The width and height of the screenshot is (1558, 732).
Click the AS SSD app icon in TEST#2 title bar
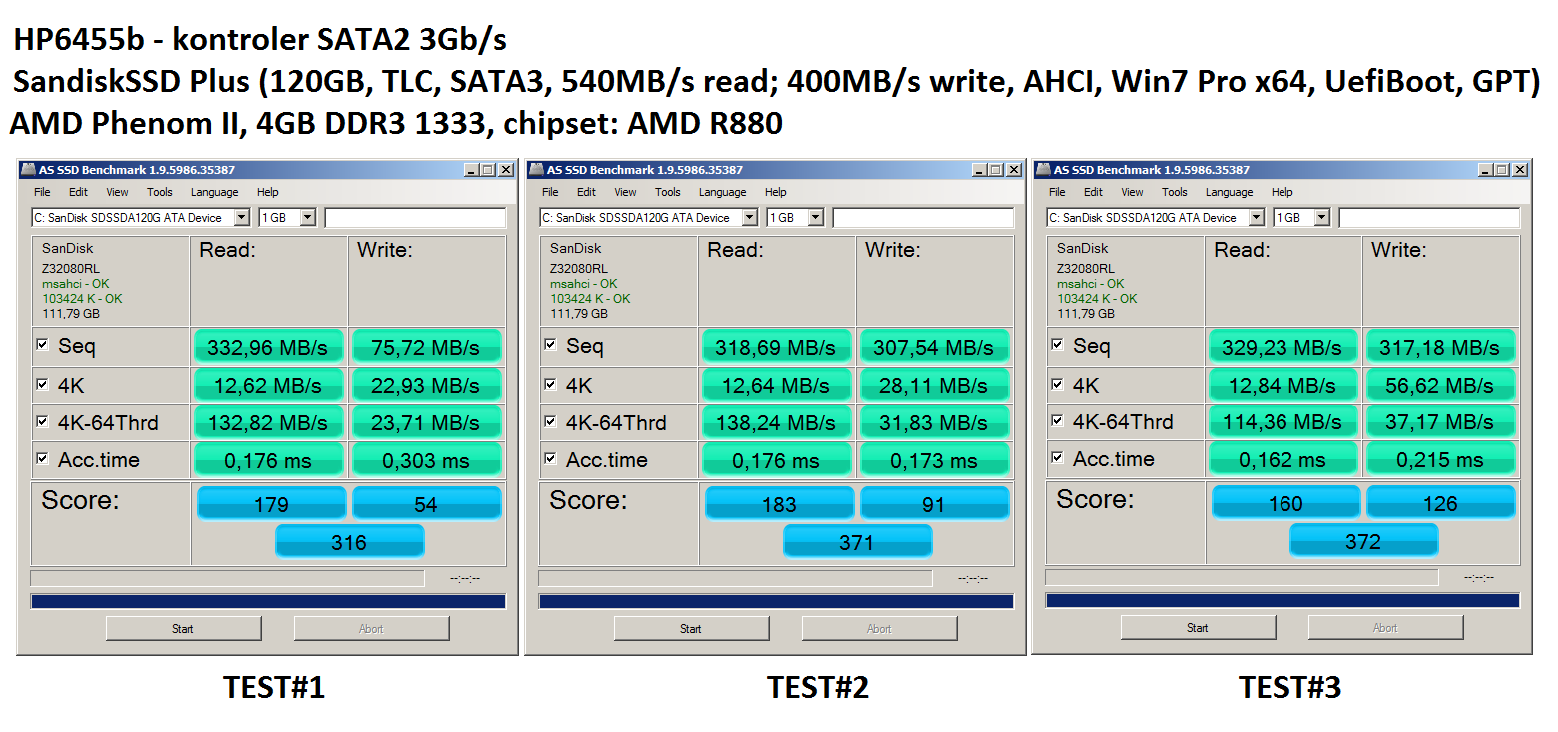[537, 170]
